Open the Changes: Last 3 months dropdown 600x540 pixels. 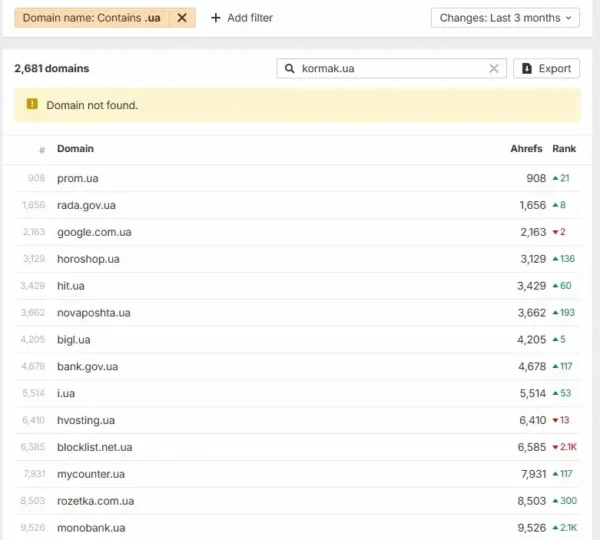pyautogui.click(x=505, y=18)
